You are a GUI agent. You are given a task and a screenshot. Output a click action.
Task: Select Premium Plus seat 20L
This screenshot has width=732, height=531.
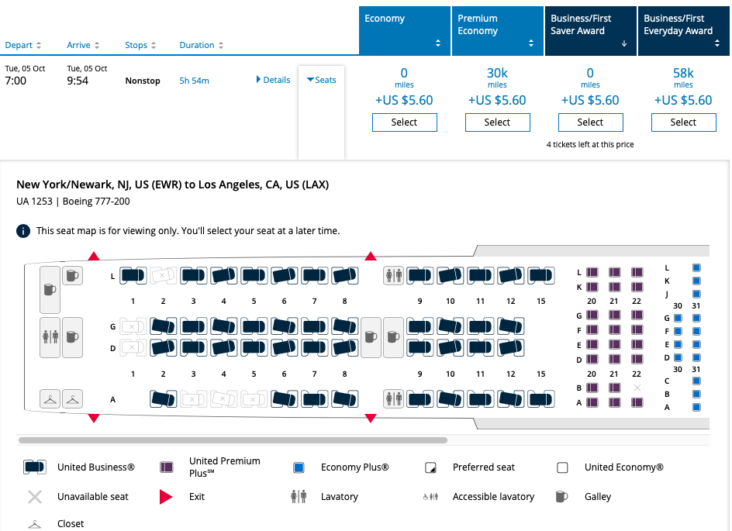coord(592,272)
